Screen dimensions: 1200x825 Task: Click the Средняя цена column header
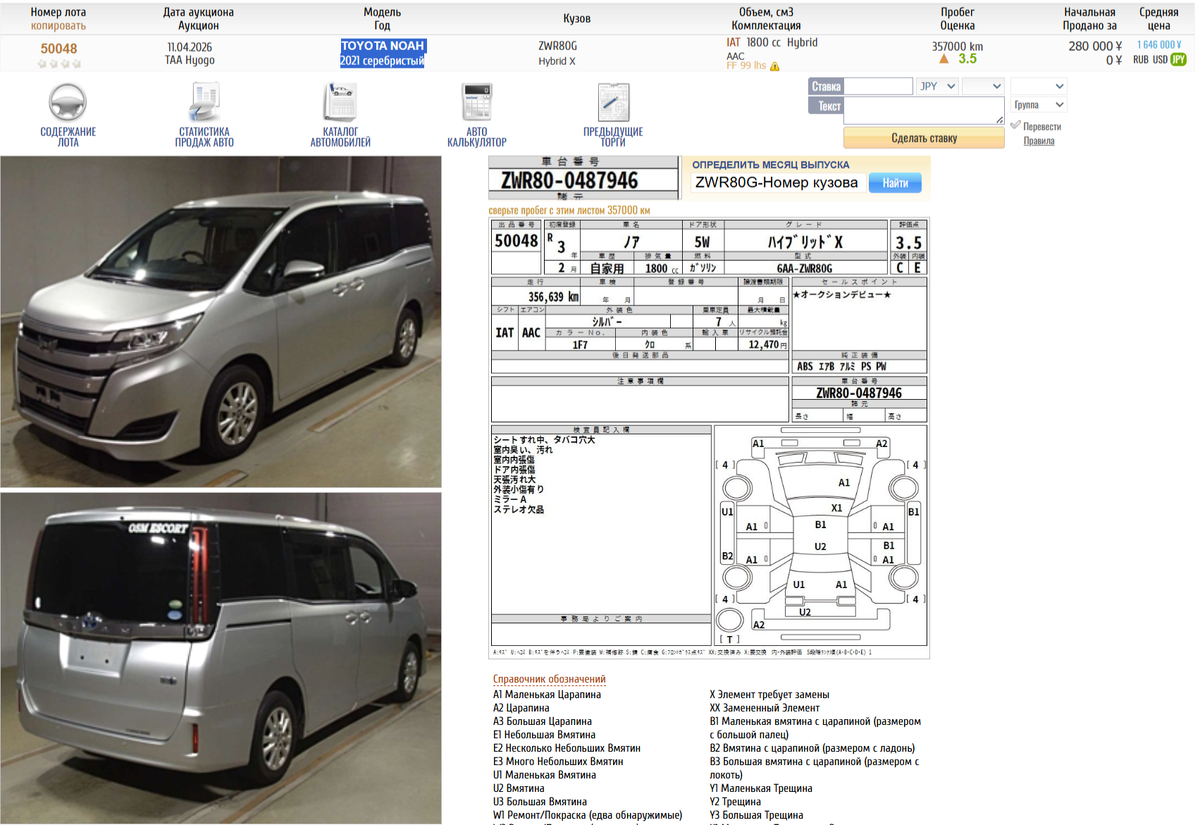1158,19
